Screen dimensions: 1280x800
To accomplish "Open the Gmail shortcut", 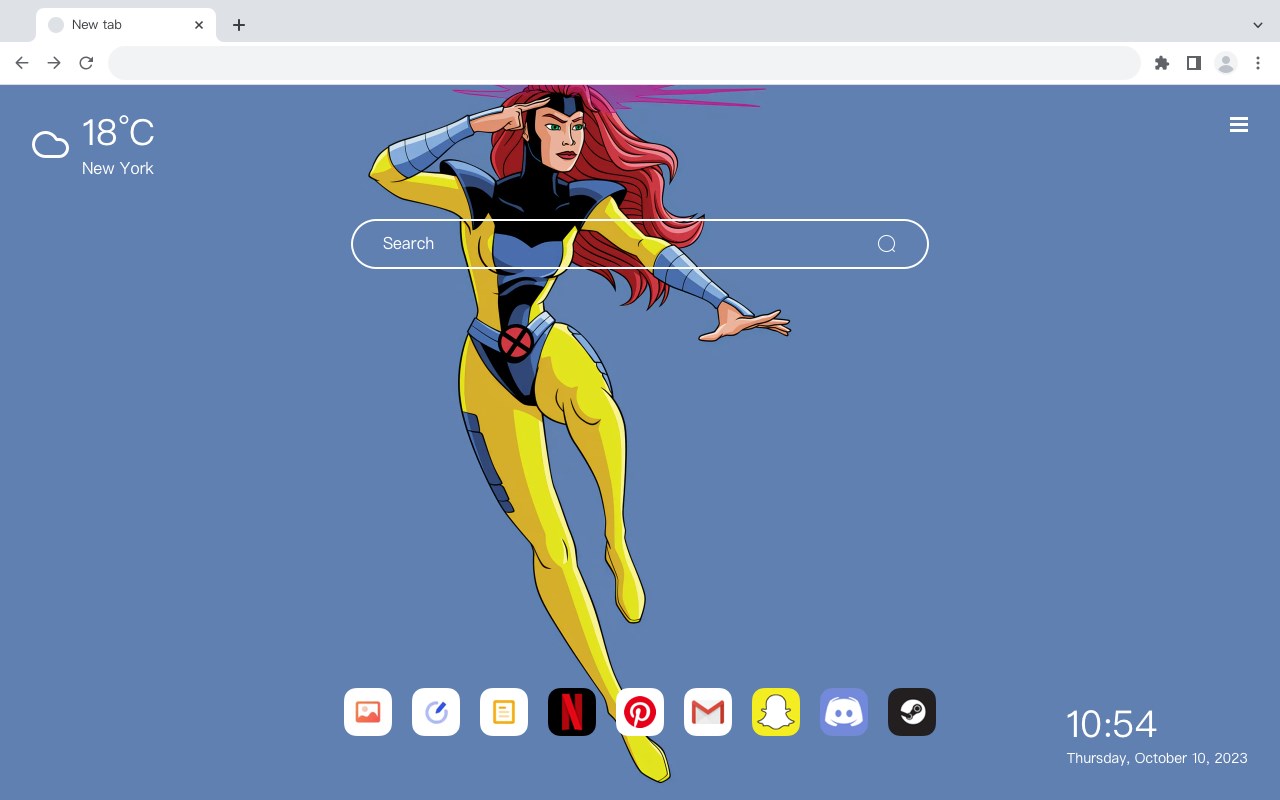I will [x=708, y=712].
